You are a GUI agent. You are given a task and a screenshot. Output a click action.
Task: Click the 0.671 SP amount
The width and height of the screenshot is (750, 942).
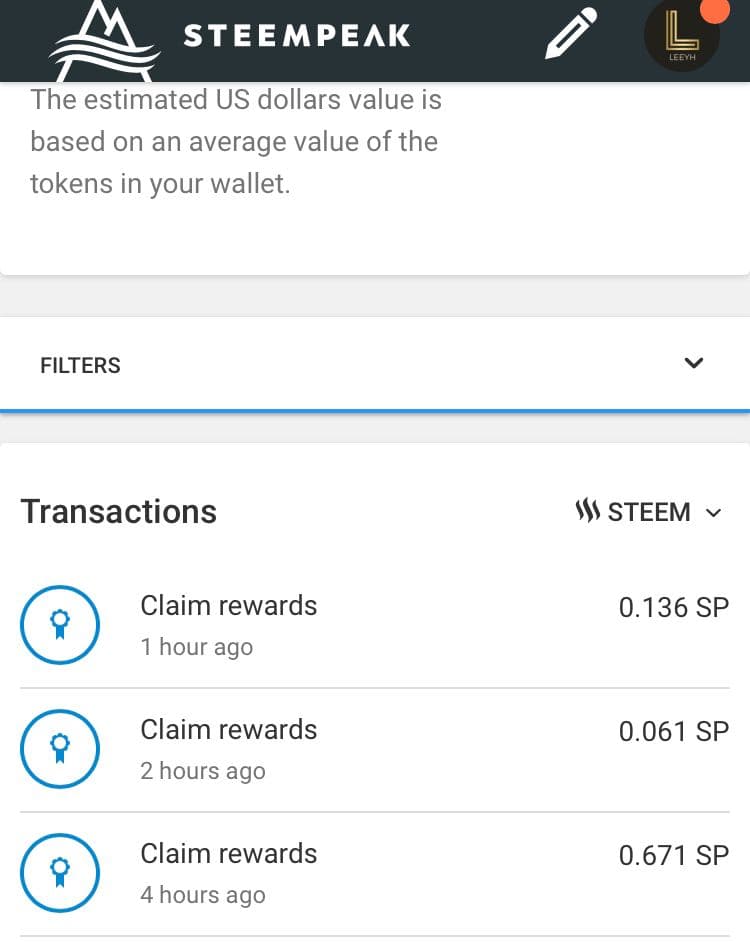673,855
